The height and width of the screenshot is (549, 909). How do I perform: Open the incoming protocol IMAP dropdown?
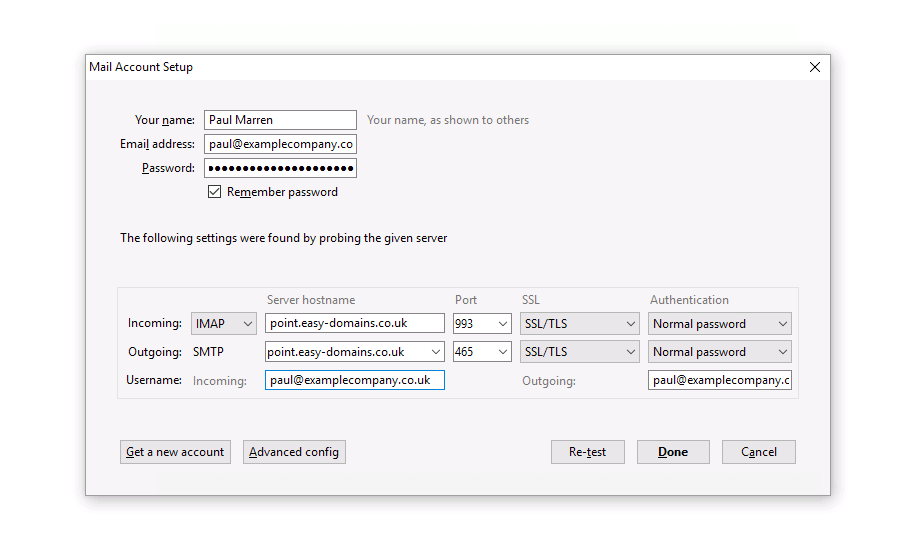tap(224, 323)
